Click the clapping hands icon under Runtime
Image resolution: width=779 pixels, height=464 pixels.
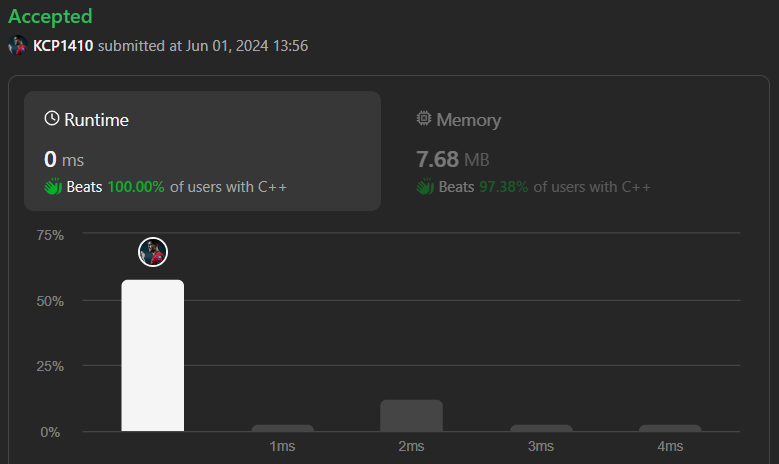53,187
